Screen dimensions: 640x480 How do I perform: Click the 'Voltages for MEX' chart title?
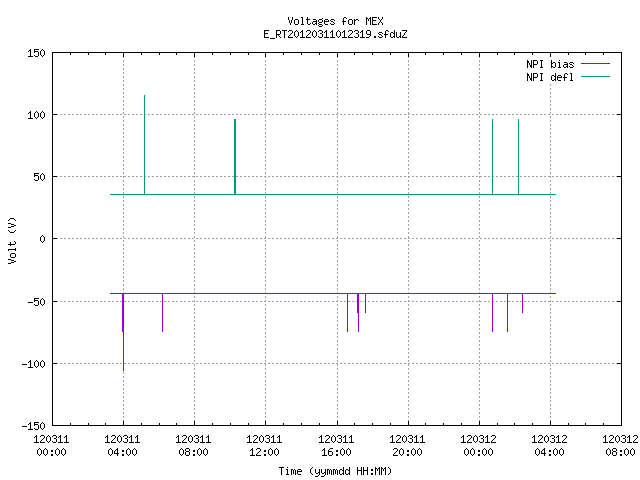coord(335,21)
